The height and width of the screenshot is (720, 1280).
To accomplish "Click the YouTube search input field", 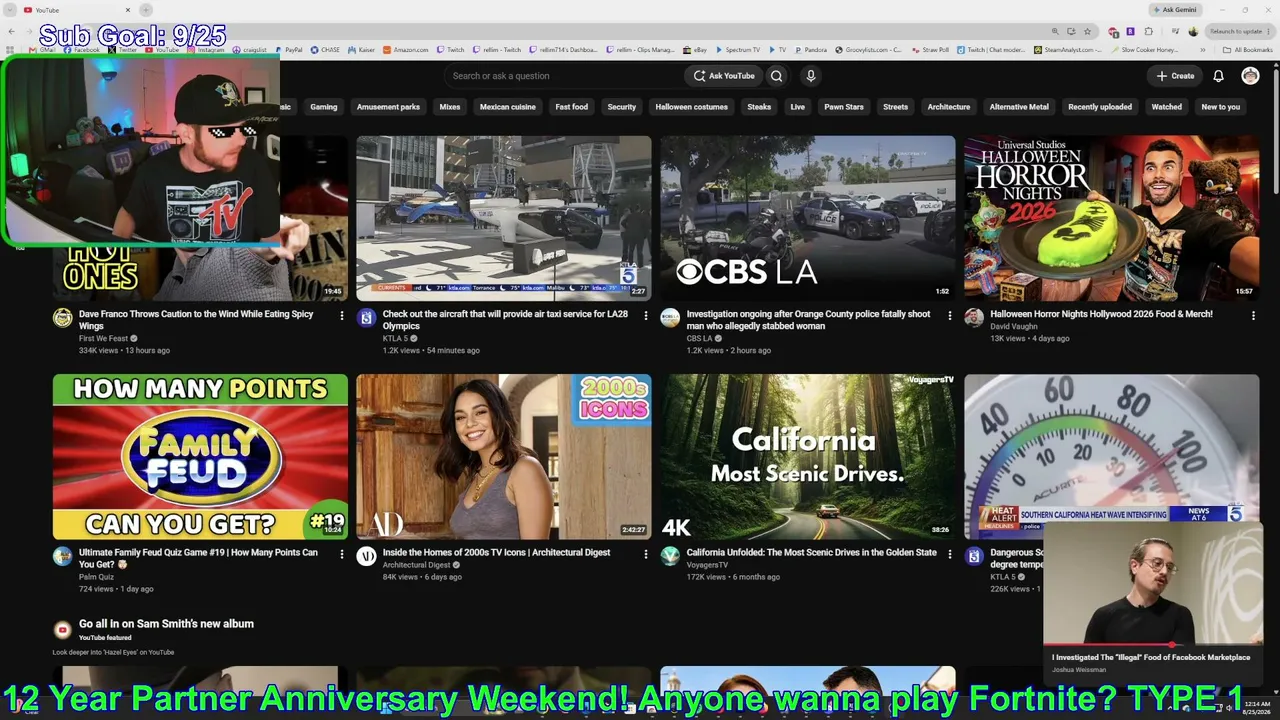I will [x=563, y=76].
